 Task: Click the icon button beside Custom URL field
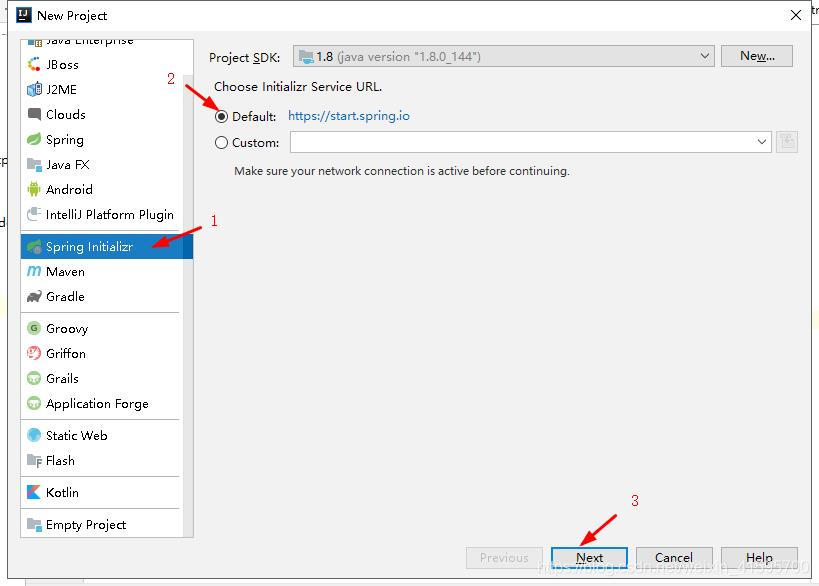click(x=787, y=142)
